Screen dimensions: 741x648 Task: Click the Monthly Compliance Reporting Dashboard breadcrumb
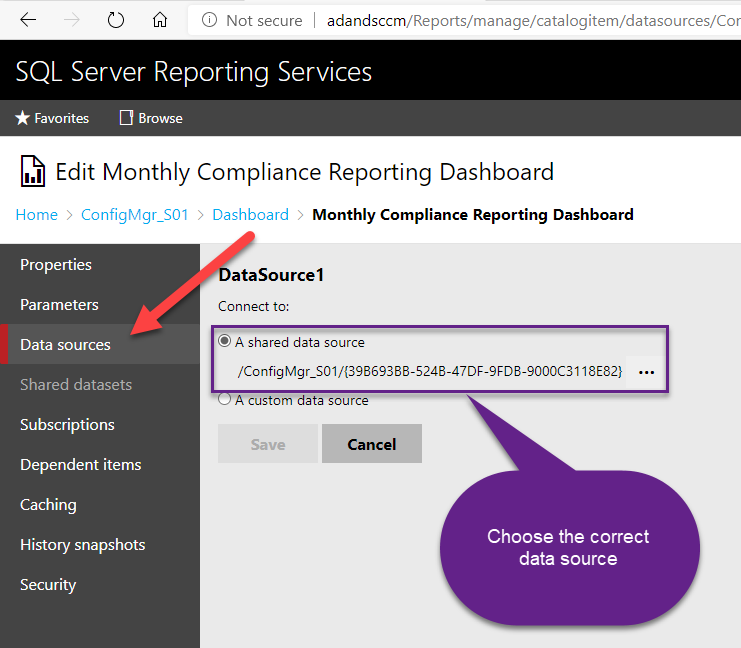point(473,215)
